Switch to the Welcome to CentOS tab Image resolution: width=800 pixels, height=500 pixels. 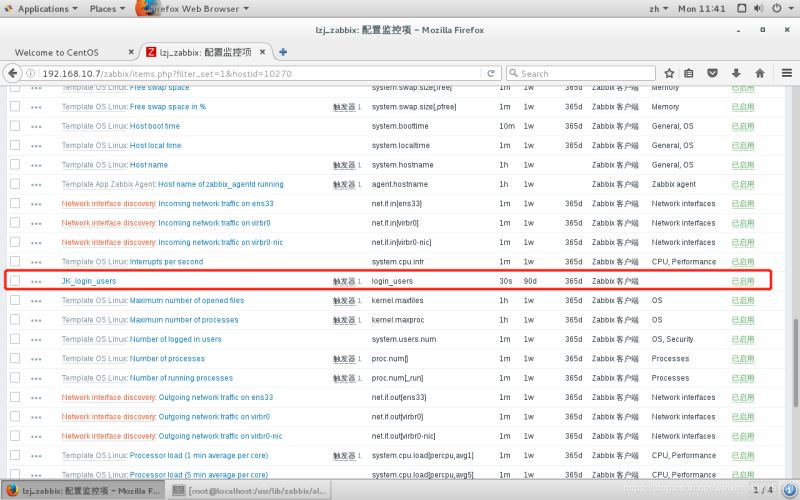pyautogui.click(x=70, y=52)
